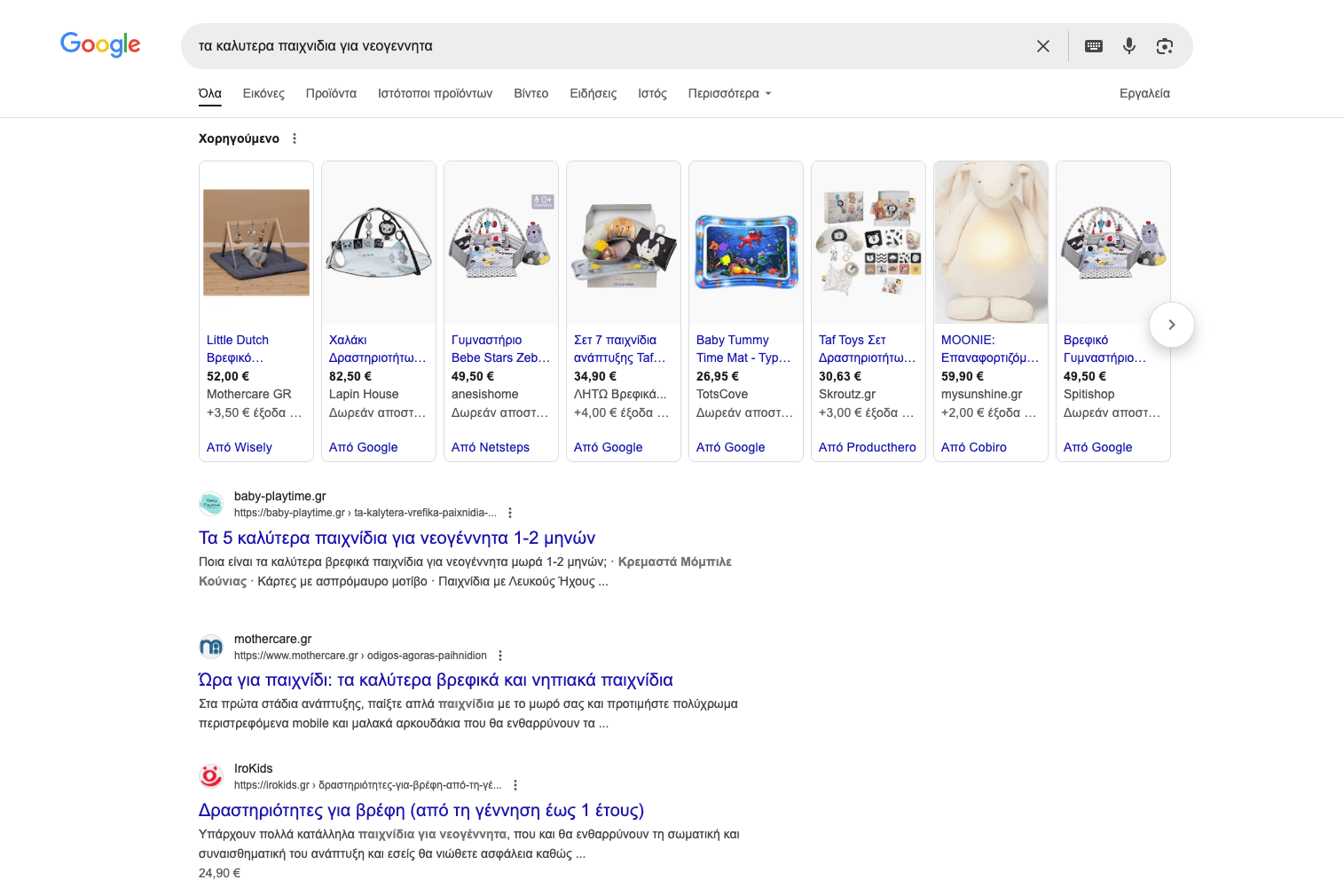Click the irokids.gr URL breadcrumb
Viewport: 1344px width, 896px height.
tap(368, 785)
